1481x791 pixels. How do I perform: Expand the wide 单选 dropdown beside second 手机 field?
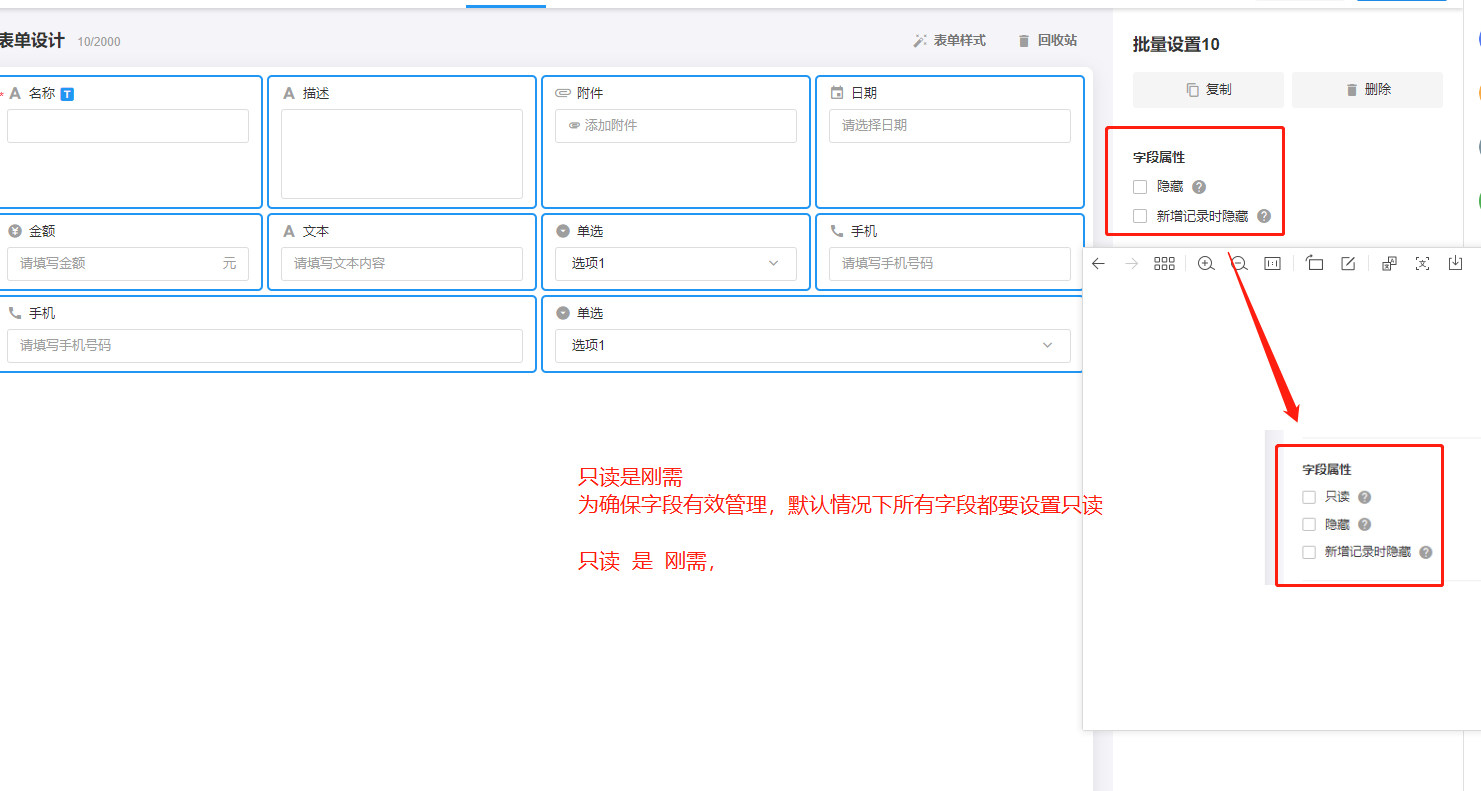812,345
